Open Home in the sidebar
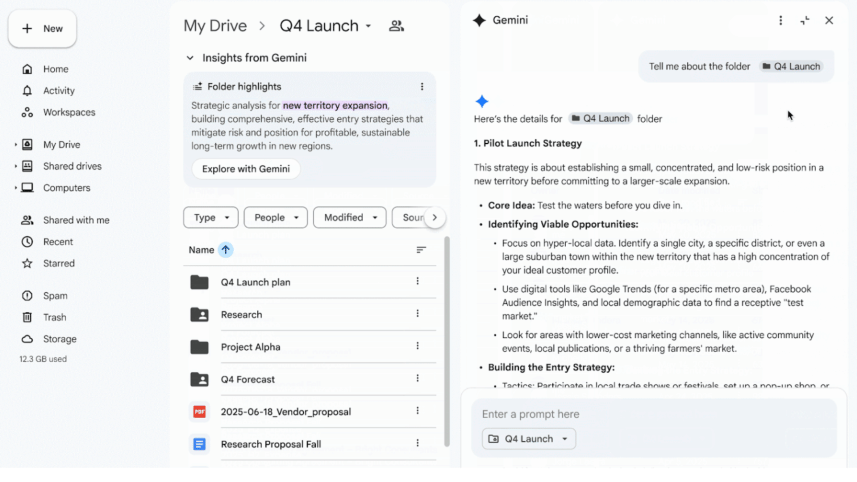This screenshot has width=857, height=482. tap(56, 69)
